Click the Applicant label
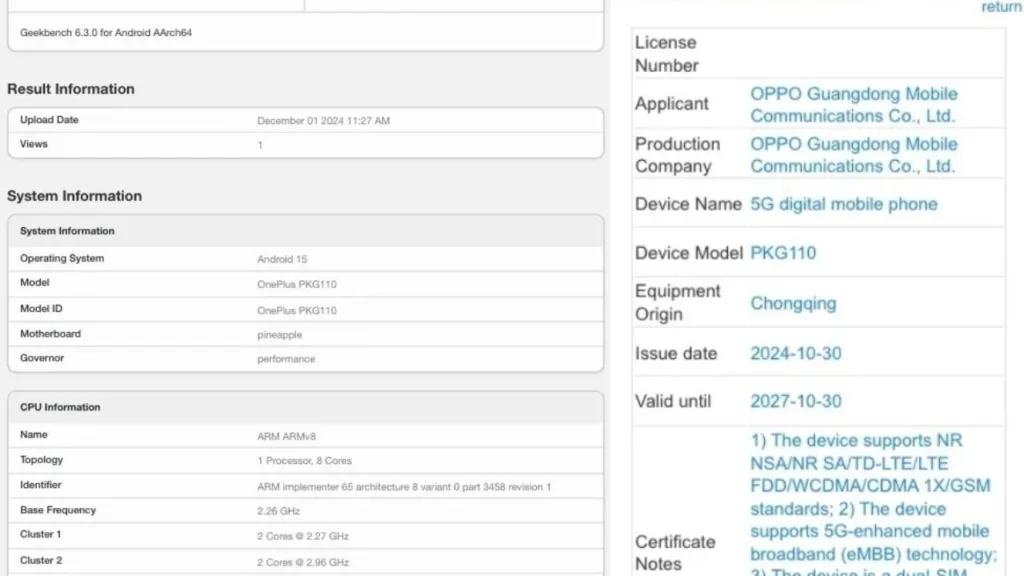The width and height of the screenshot is (1024, 576). tap(671, 104)
